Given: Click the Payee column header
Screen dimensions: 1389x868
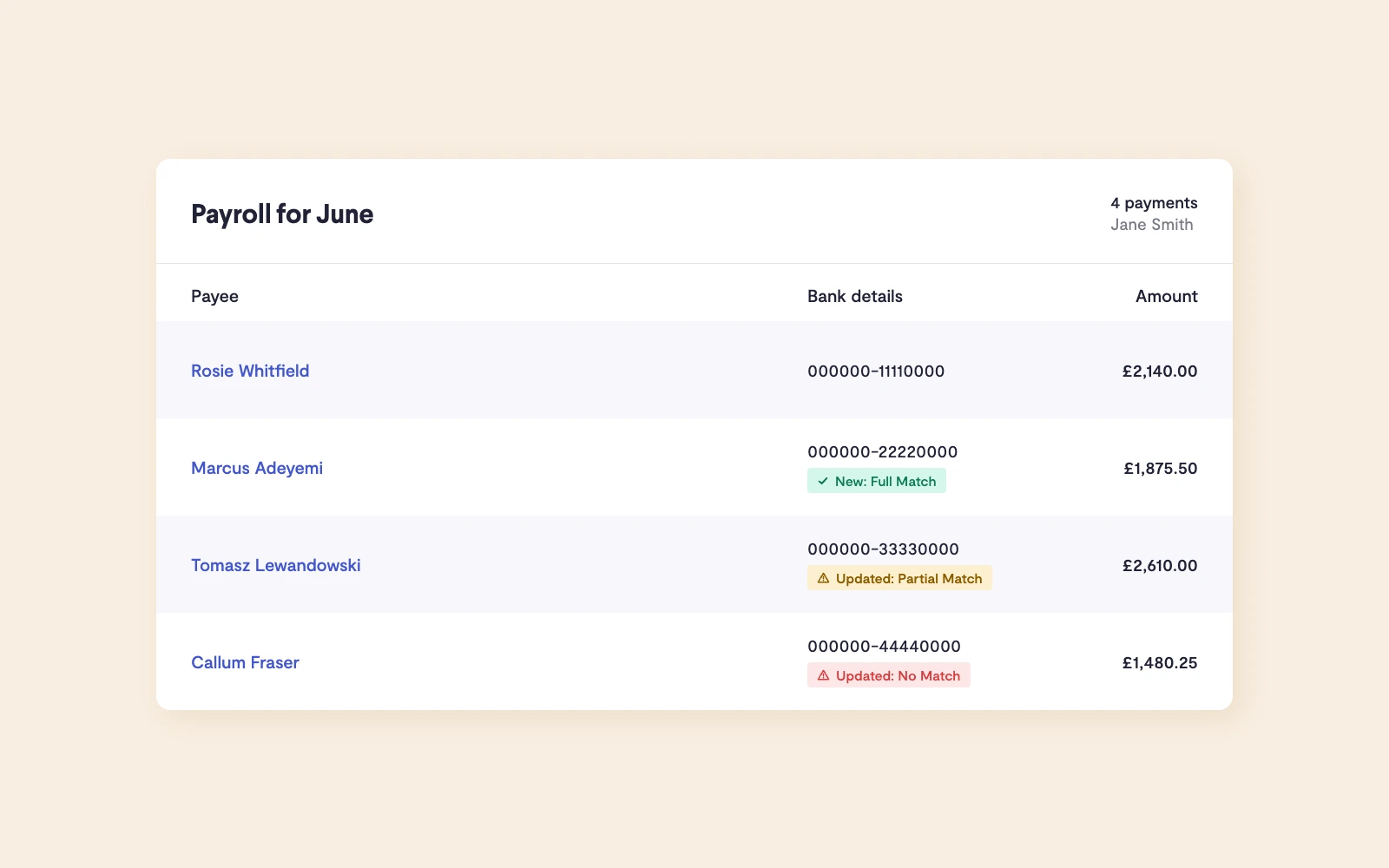Looking at the screenshot, I should 214,296.
